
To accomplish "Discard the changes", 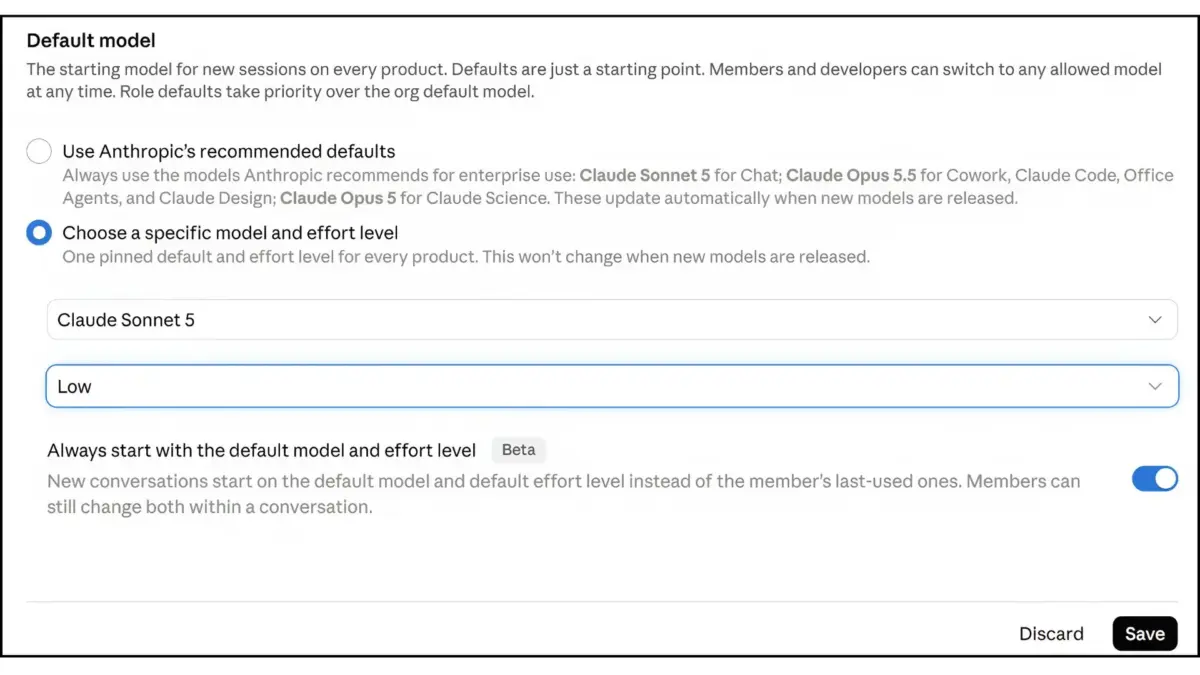I will coord(1051,634).
